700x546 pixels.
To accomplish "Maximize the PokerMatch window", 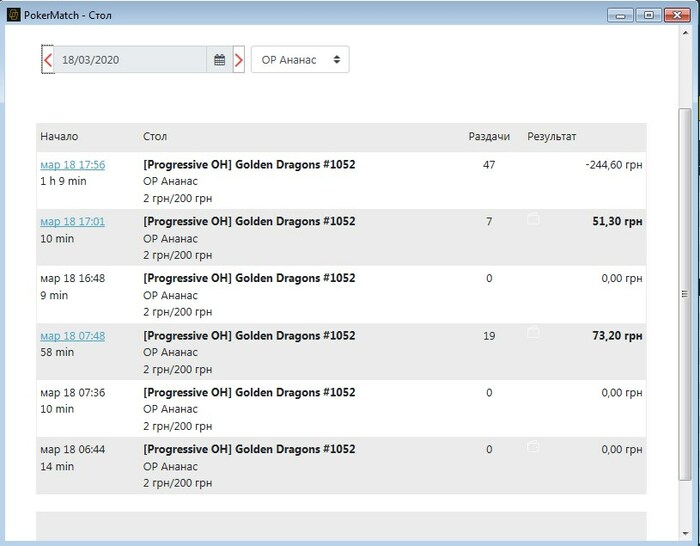I will (649, 15).
